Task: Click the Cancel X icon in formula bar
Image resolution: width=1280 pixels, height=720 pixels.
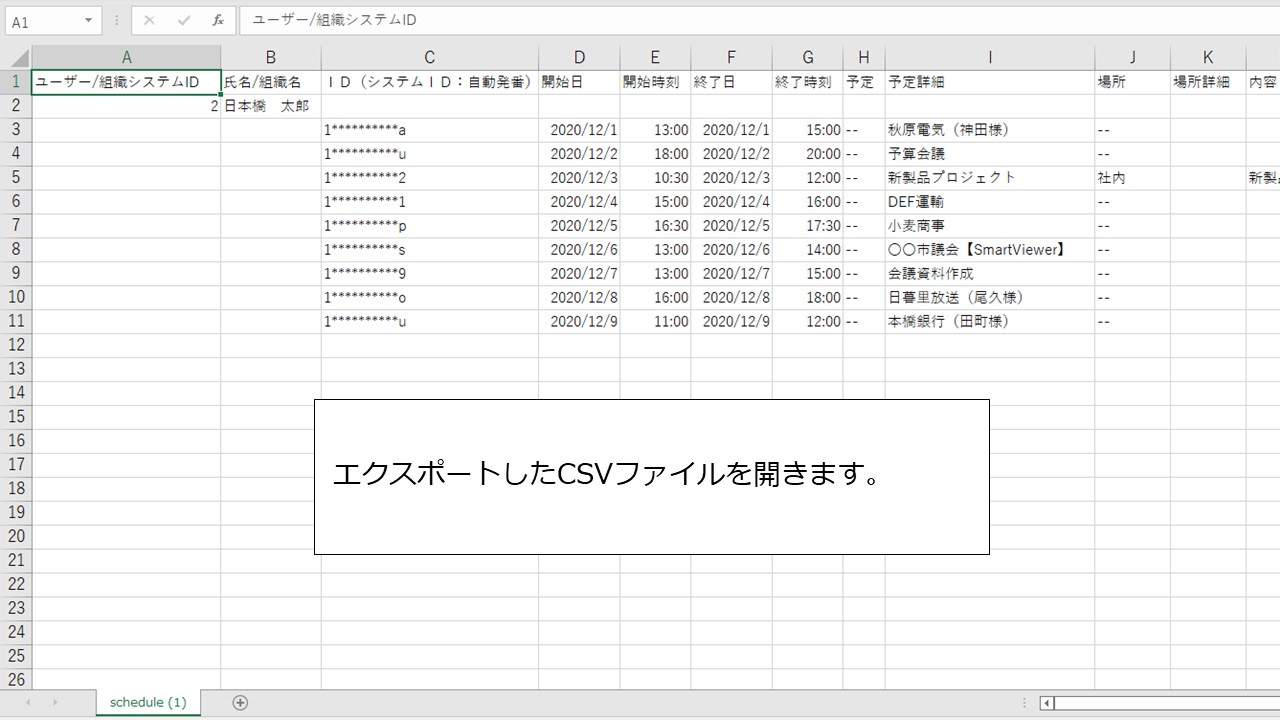Action: tap(149, 20)
